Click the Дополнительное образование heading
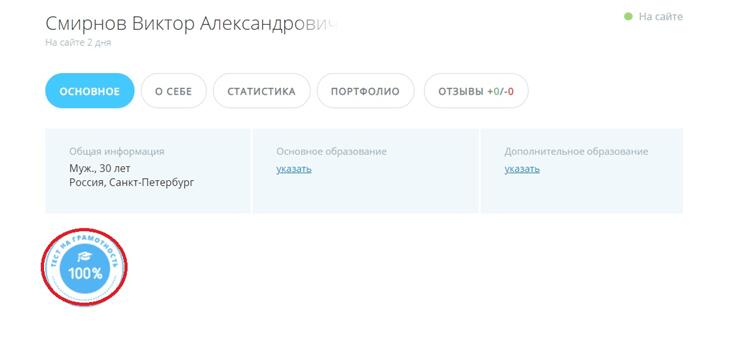The image size is (736, 360). point(576,152)
